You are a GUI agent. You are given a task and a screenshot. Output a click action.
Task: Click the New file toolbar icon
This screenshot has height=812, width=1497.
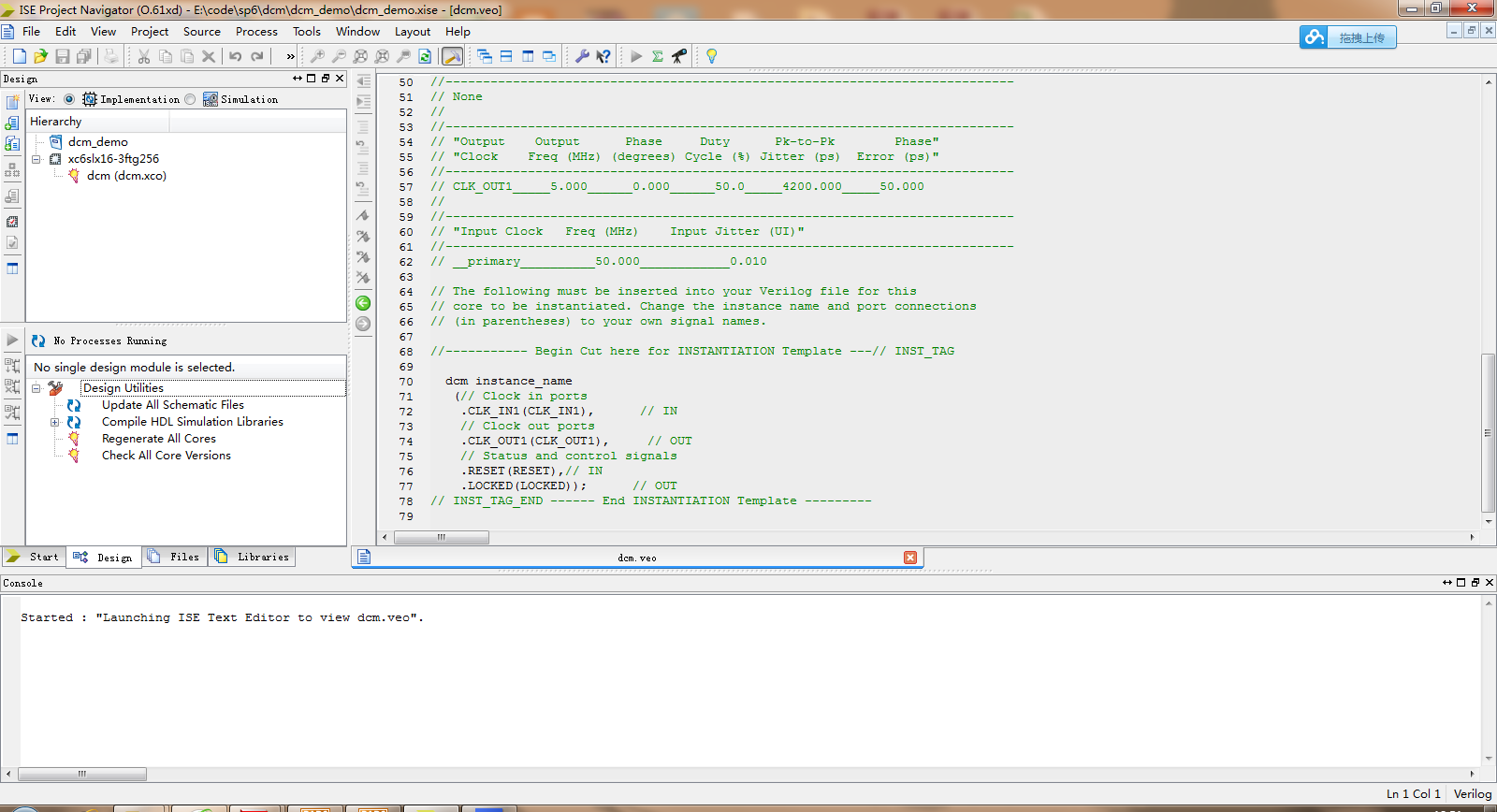pos(19,56)
